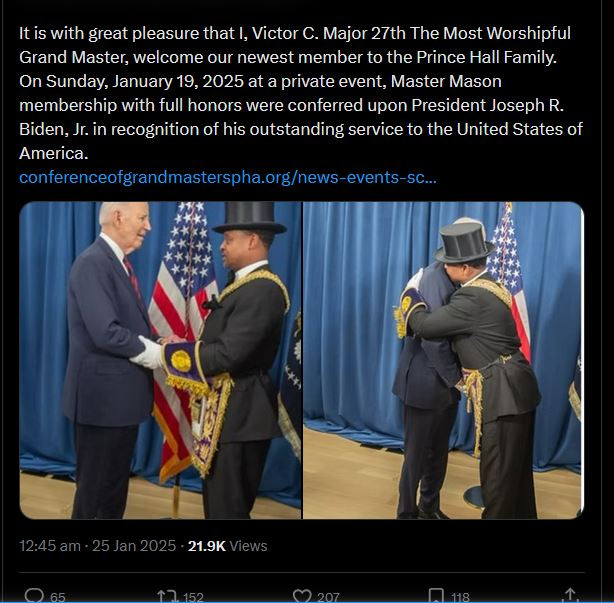
Task: Open the conferenceofgrandmasterspha.org link
Action: click(x=228, y=177)
